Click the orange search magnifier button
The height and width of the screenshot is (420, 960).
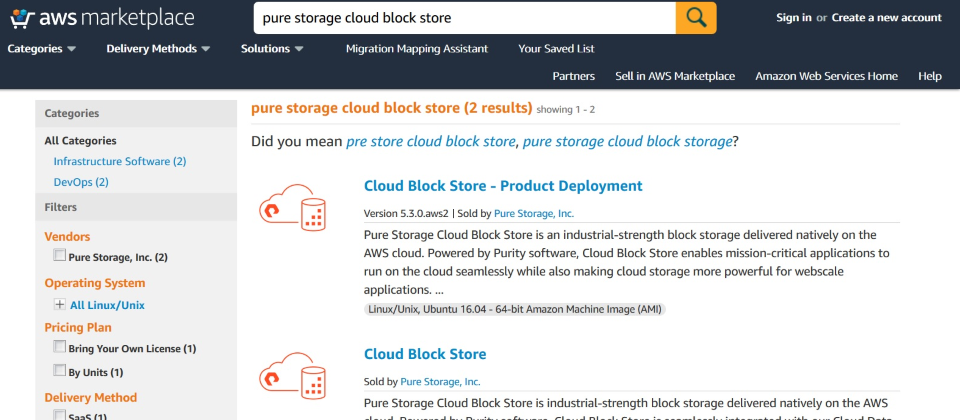click(696, 17)
